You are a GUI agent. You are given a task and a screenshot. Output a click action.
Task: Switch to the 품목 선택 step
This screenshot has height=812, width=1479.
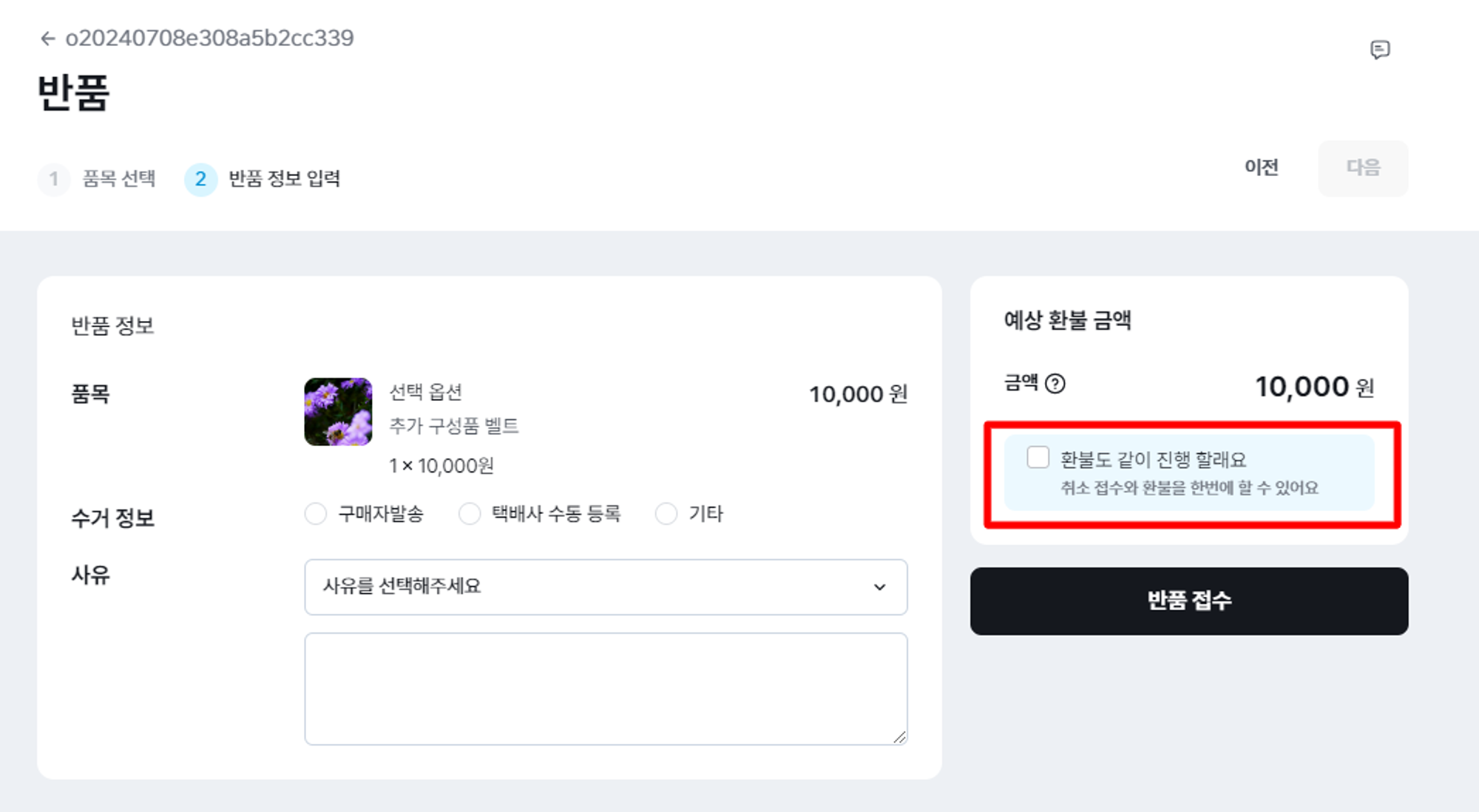tap(118, 179)
